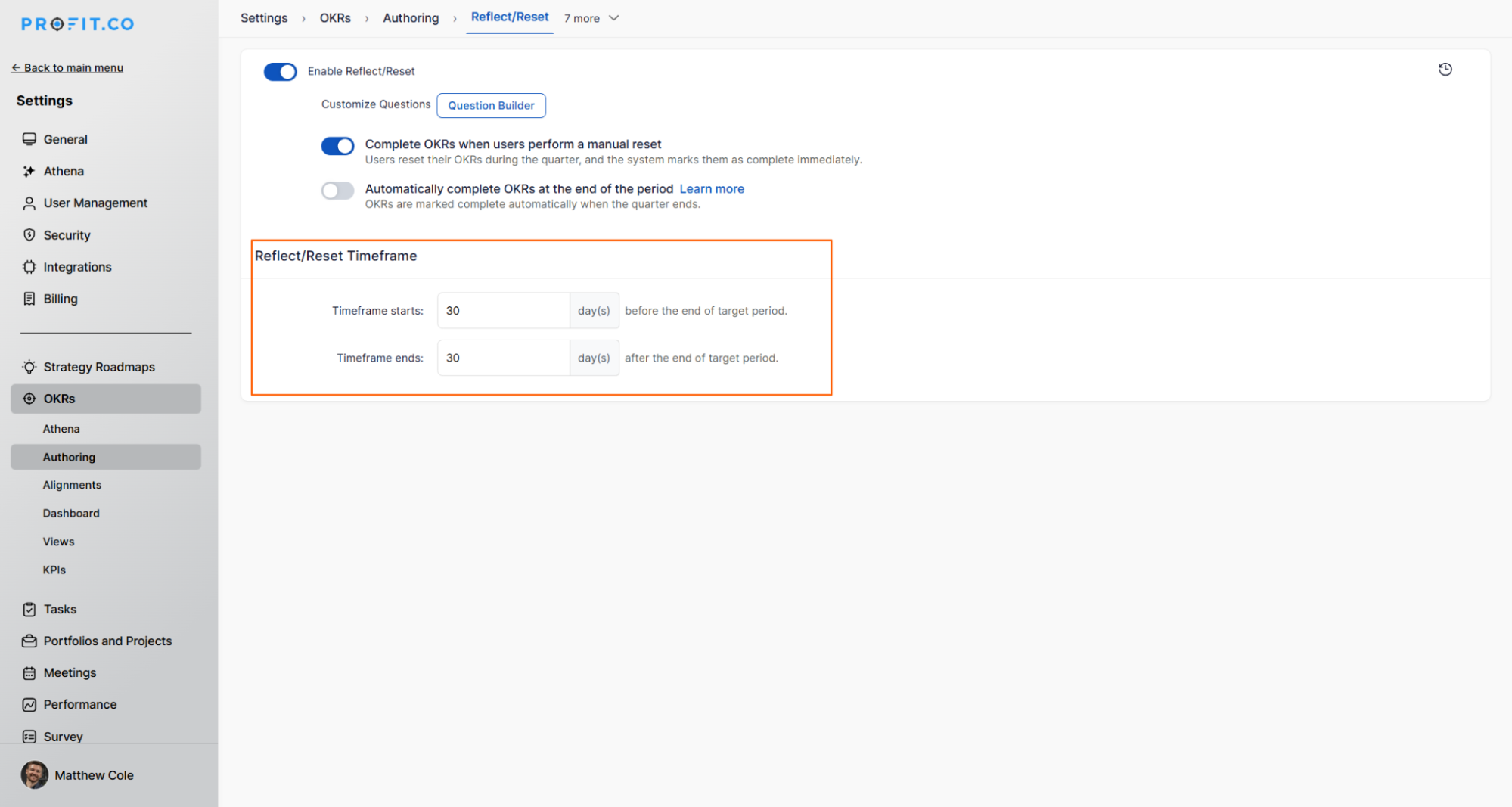
Task: Click the Timeframe starts days field
Action: [x=503, y=311]
